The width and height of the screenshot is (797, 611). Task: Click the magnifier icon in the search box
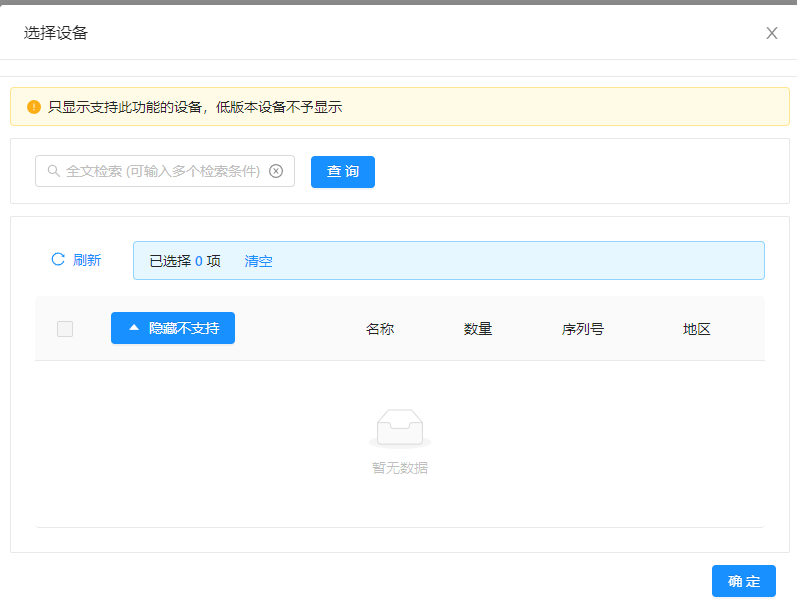click(53, 171)
